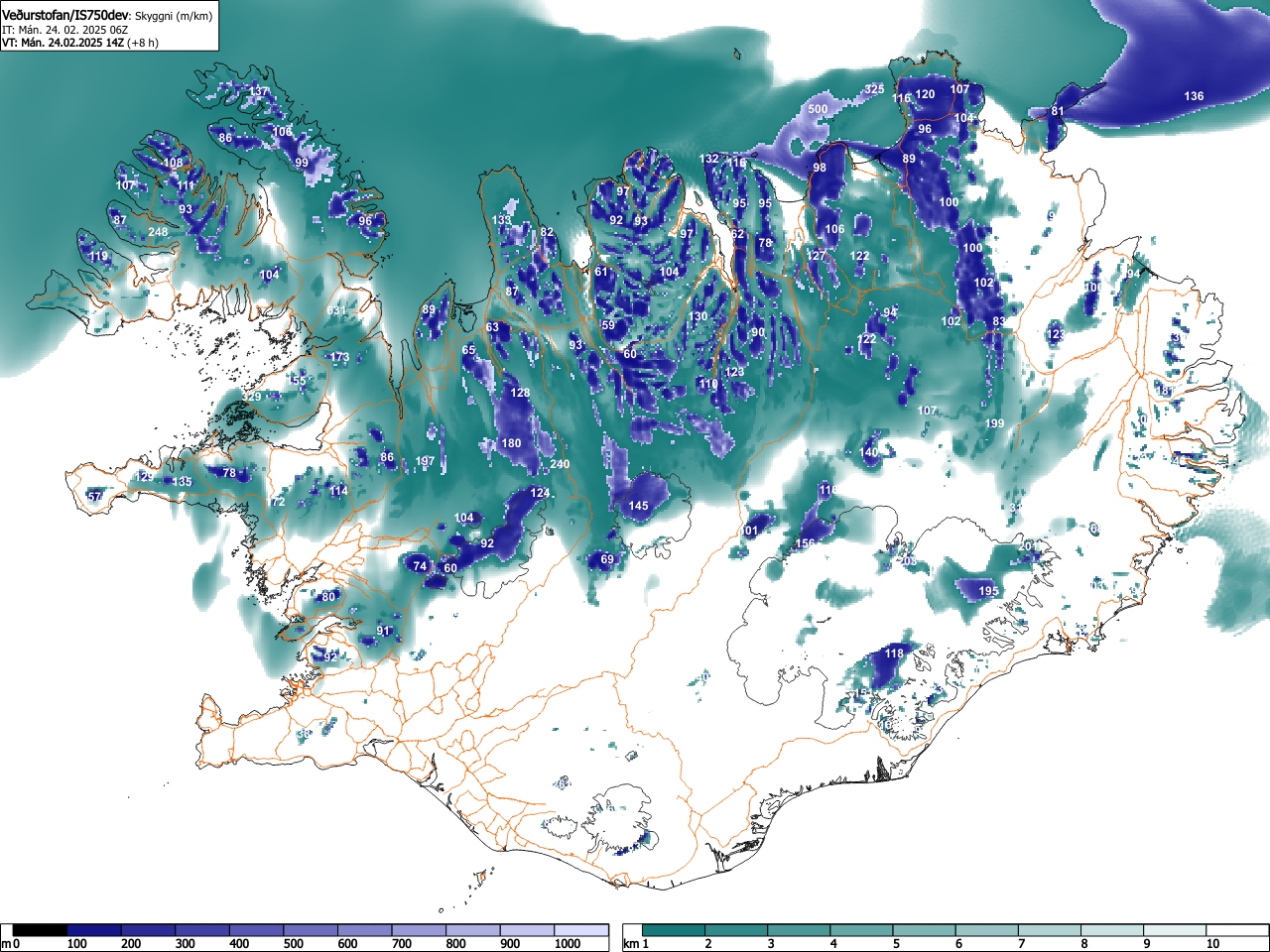Select the 500 visibility value on the map

(x=818, y=109)
